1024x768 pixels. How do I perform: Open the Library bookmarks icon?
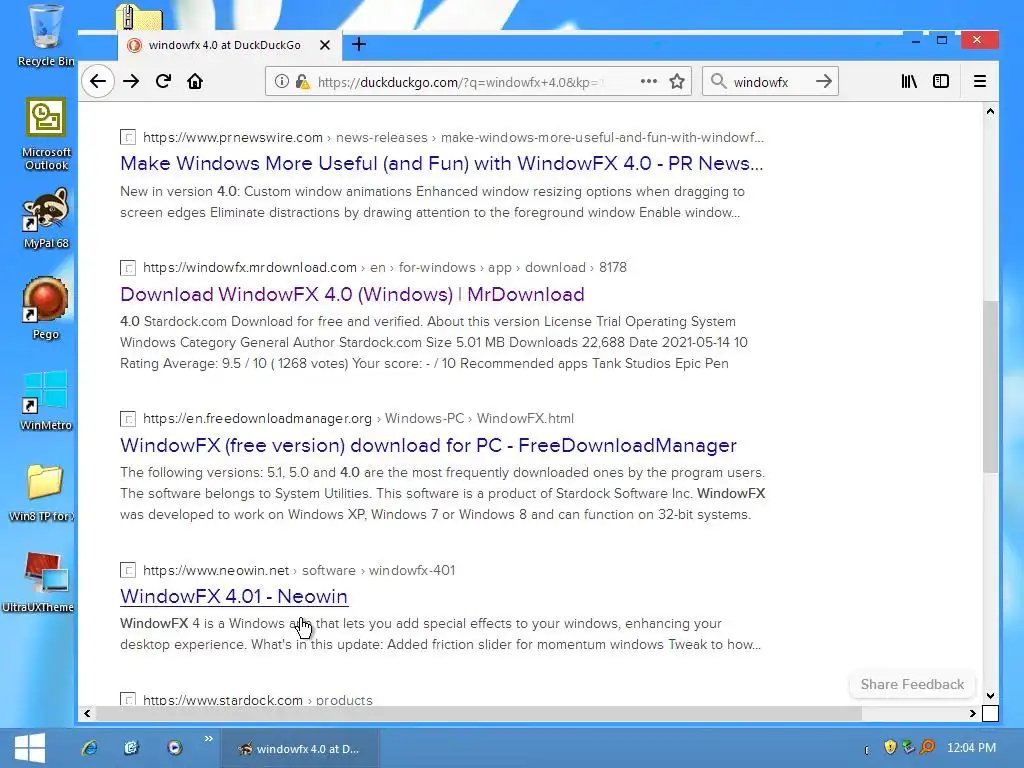coord(909,82)
